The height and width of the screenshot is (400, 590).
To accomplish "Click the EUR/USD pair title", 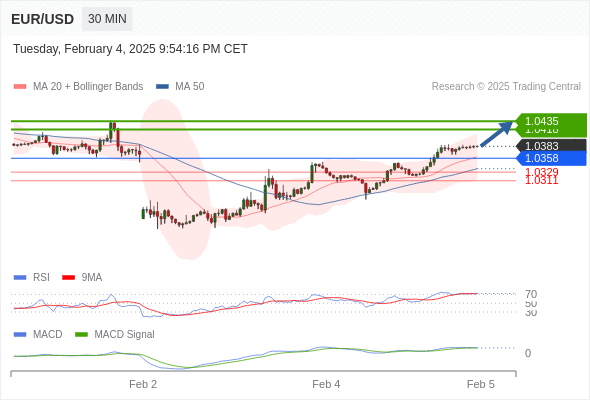I will (43, 19).
